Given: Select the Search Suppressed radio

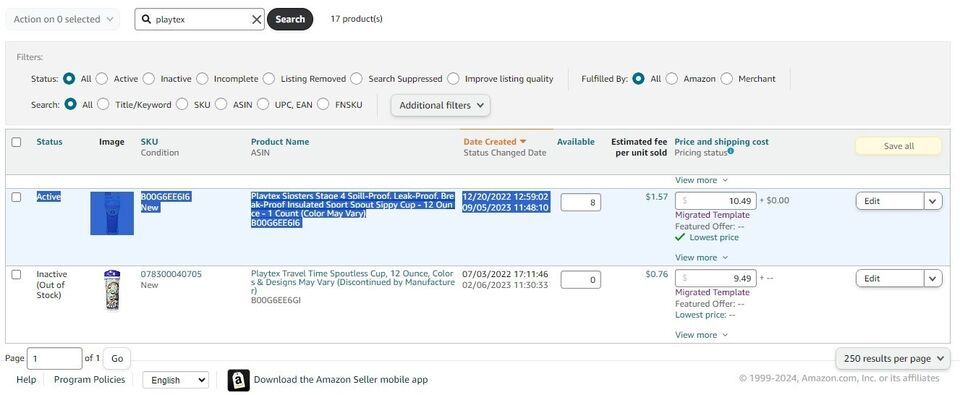Looking at the screenshot, I should coord(356,78).
